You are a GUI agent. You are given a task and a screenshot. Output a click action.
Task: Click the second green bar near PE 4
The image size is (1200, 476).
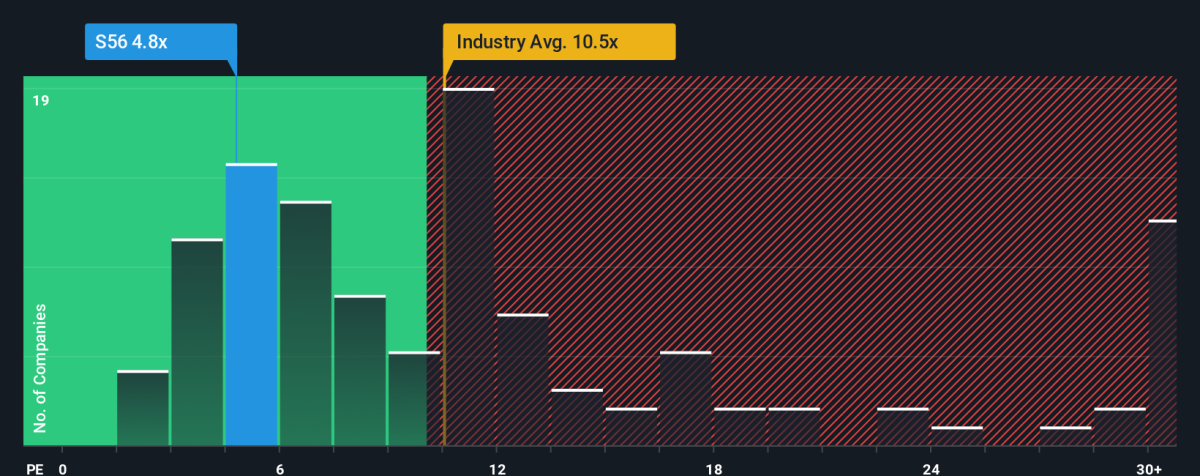(x=197, y=343)
